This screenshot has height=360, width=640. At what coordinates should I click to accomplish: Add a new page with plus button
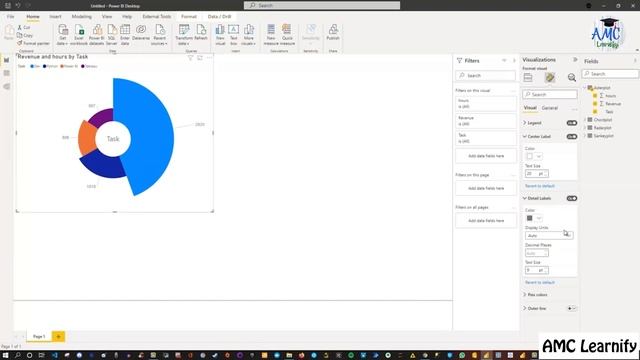click(x=58, y=336)
